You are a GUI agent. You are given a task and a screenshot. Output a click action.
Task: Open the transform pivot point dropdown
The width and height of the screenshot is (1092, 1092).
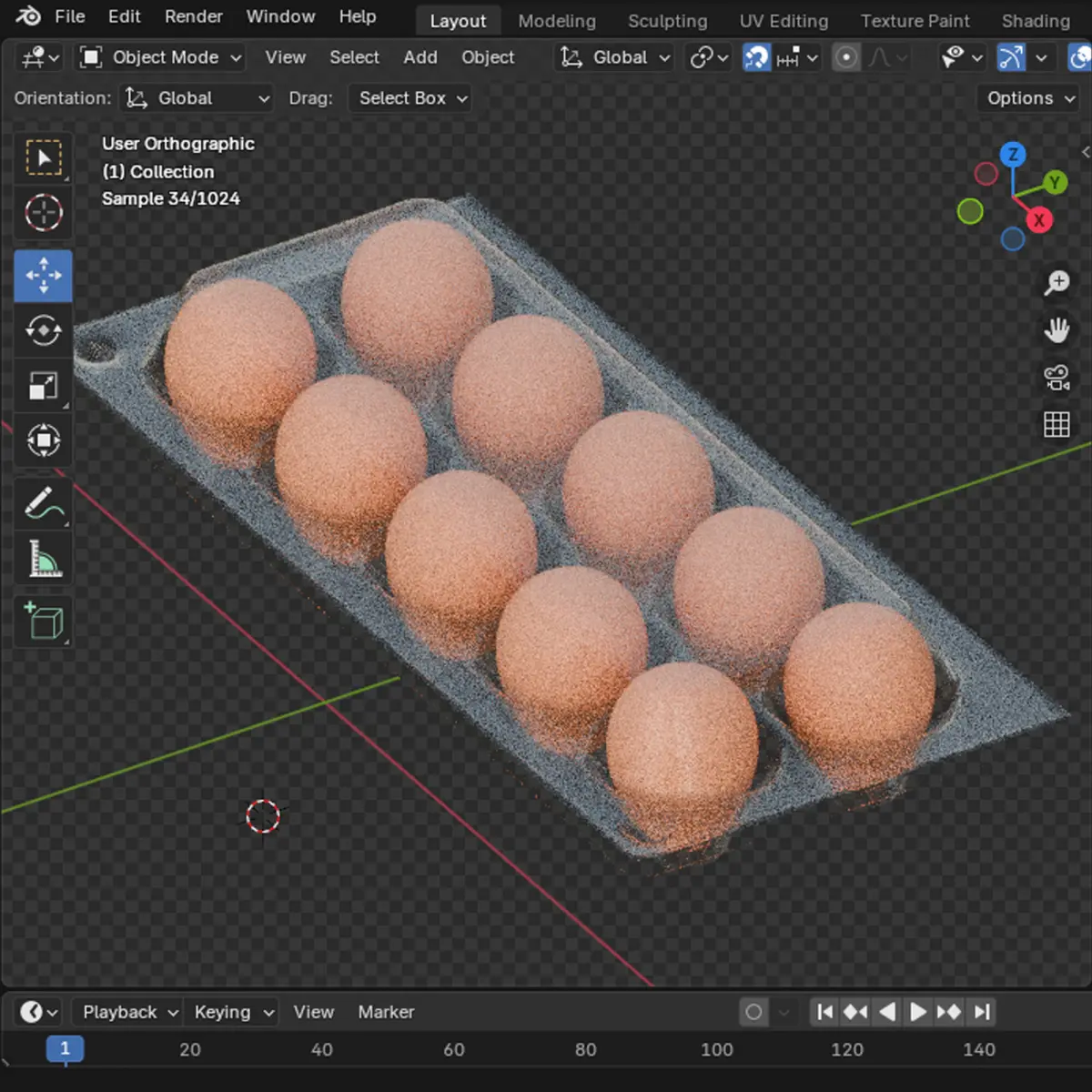[709, 57]
